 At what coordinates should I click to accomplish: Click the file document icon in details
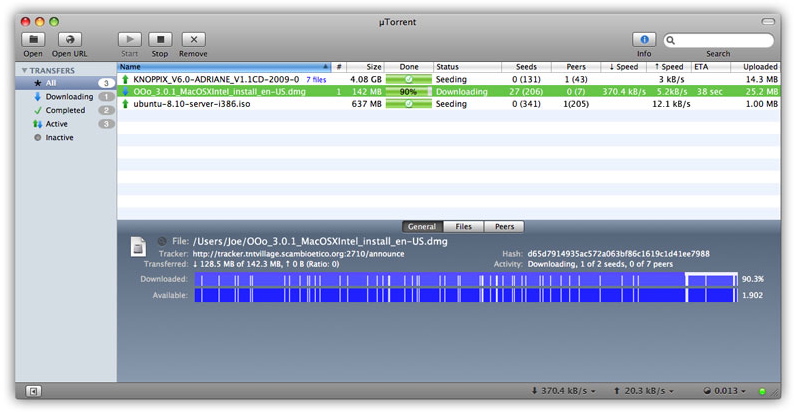coord(138,247)
